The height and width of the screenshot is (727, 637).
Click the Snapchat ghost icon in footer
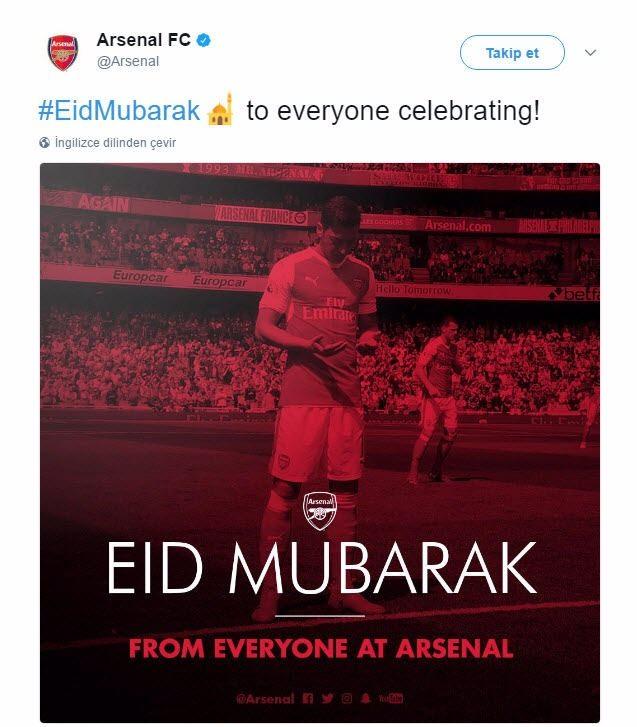point(366,698)
